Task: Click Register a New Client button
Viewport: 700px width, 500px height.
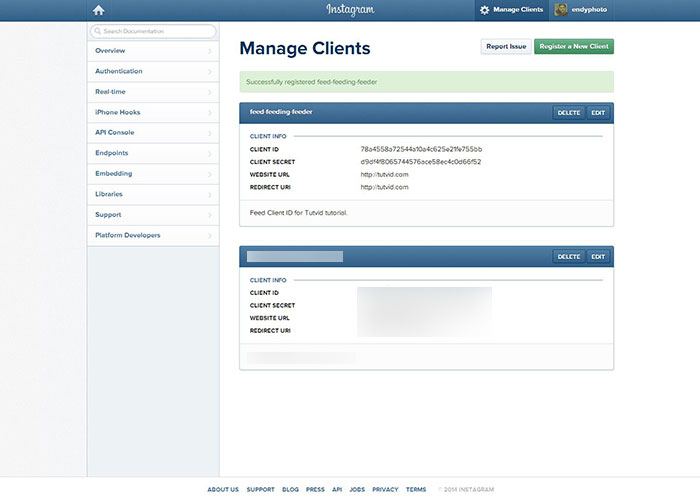Action: [574, 46]
